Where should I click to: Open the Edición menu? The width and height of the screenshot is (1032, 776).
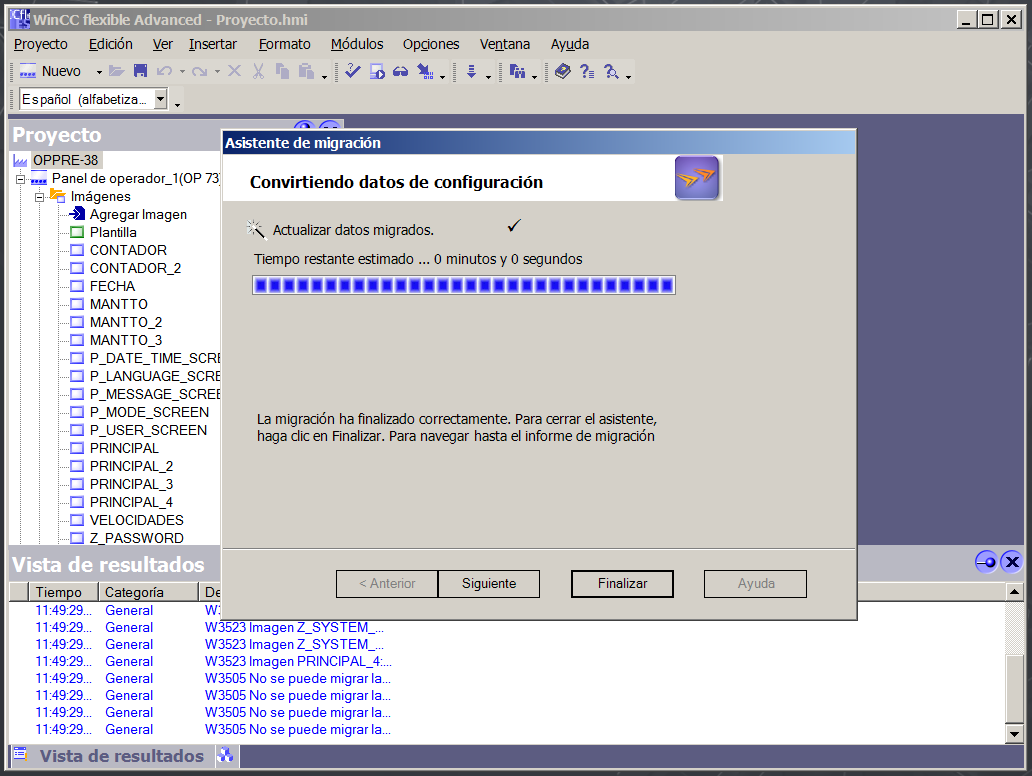tap(111, 44)
